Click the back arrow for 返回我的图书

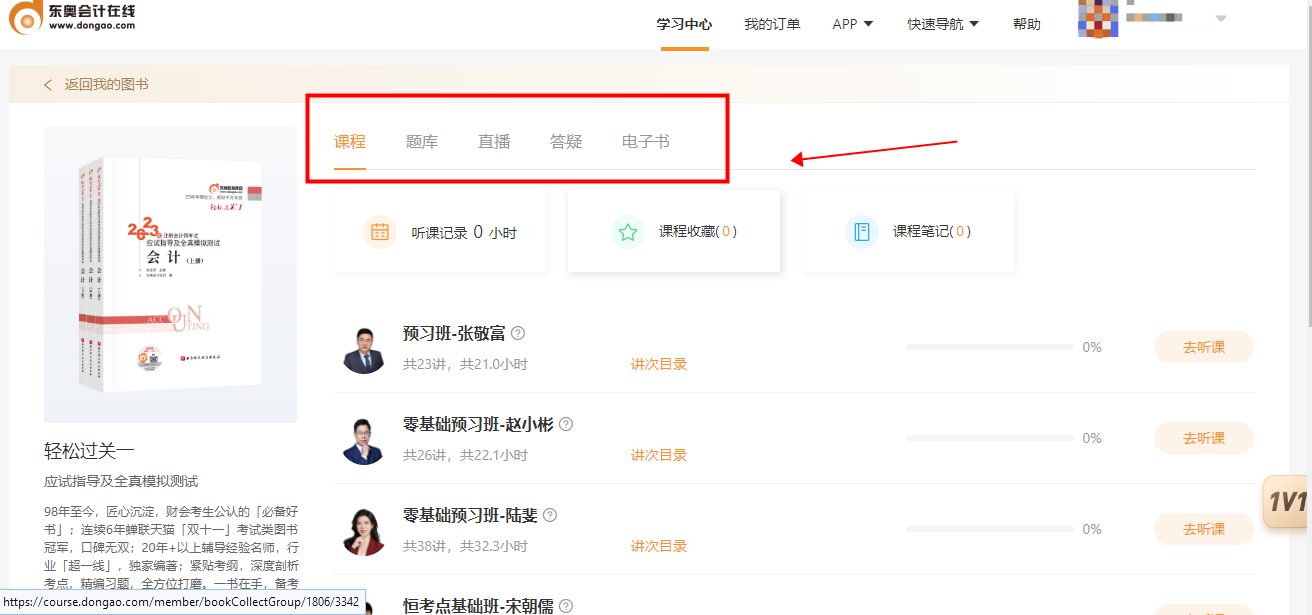point(48,85)
